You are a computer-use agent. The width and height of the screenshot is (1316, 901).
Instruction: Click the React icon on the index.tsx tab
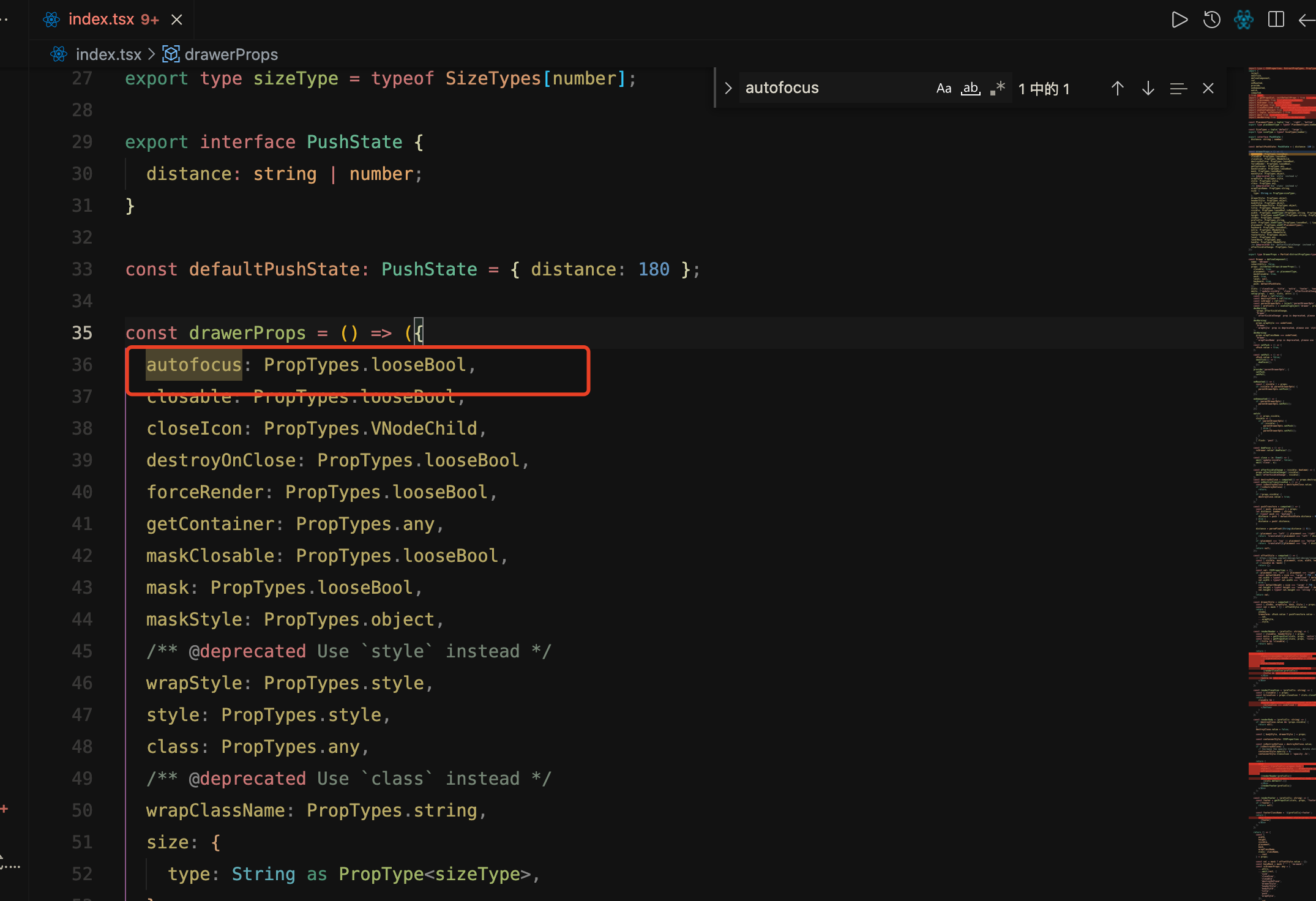(x=51, y=19)
